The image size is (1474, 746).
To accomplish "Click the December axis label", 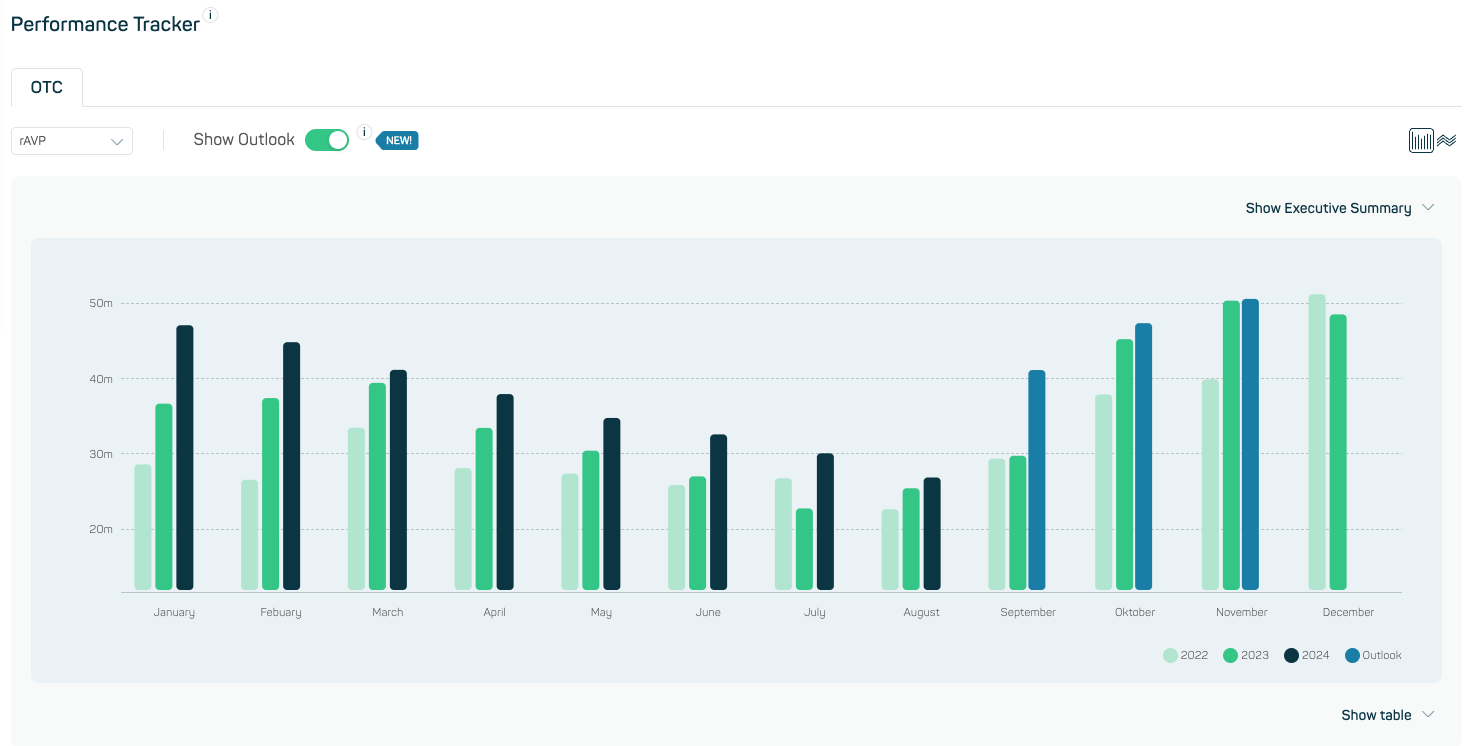I will (x=1348, y=612).
